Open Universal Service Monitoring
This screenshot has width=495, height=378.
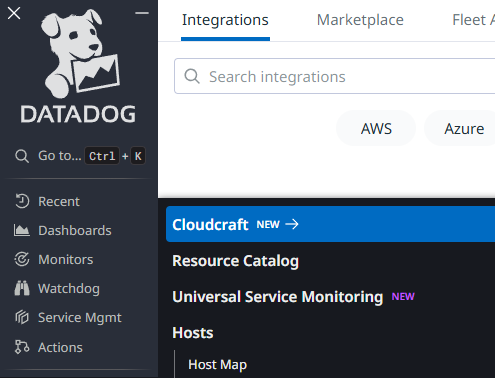pyautogui.click(x=278, y=297)
